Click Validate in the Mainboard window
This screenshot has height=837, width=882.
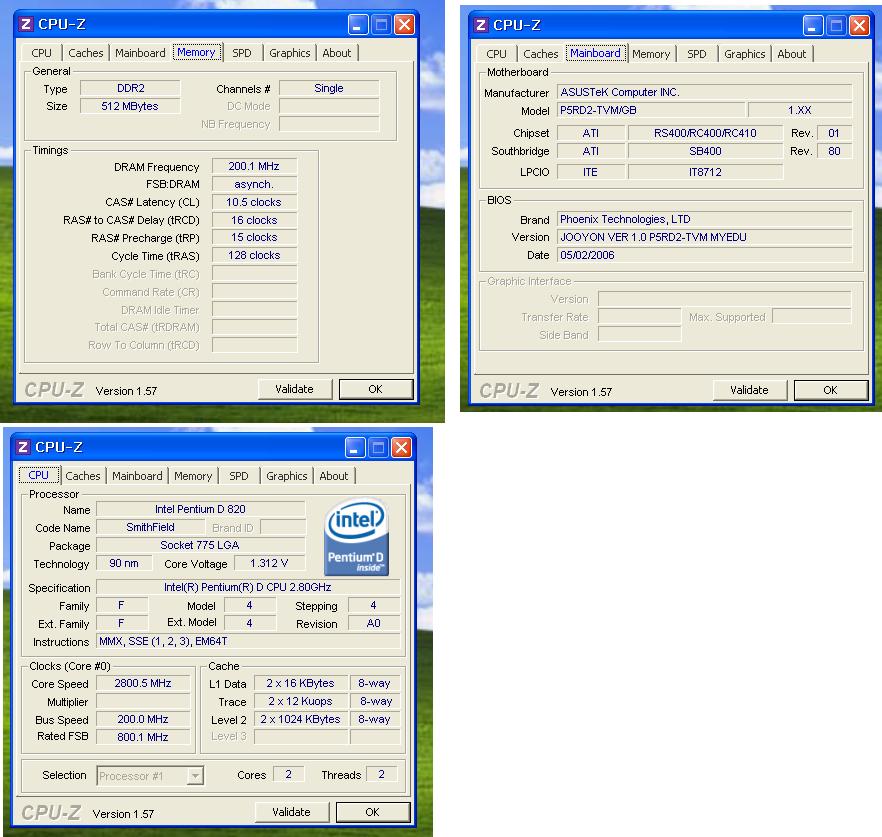pyautogui.click(x=750, y=390)
